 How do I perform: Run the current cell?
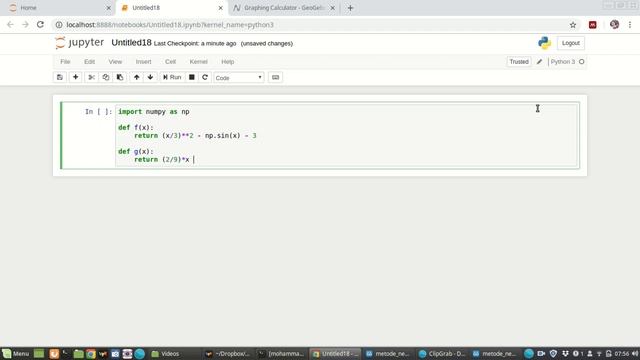172,77
